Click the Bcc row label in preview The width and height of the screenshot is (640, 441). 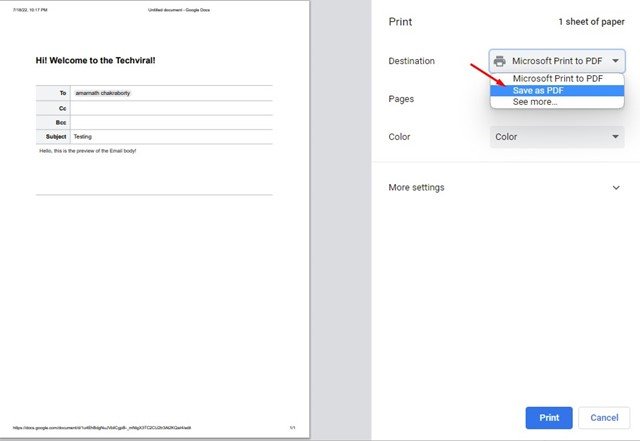[x=61, y=122]
